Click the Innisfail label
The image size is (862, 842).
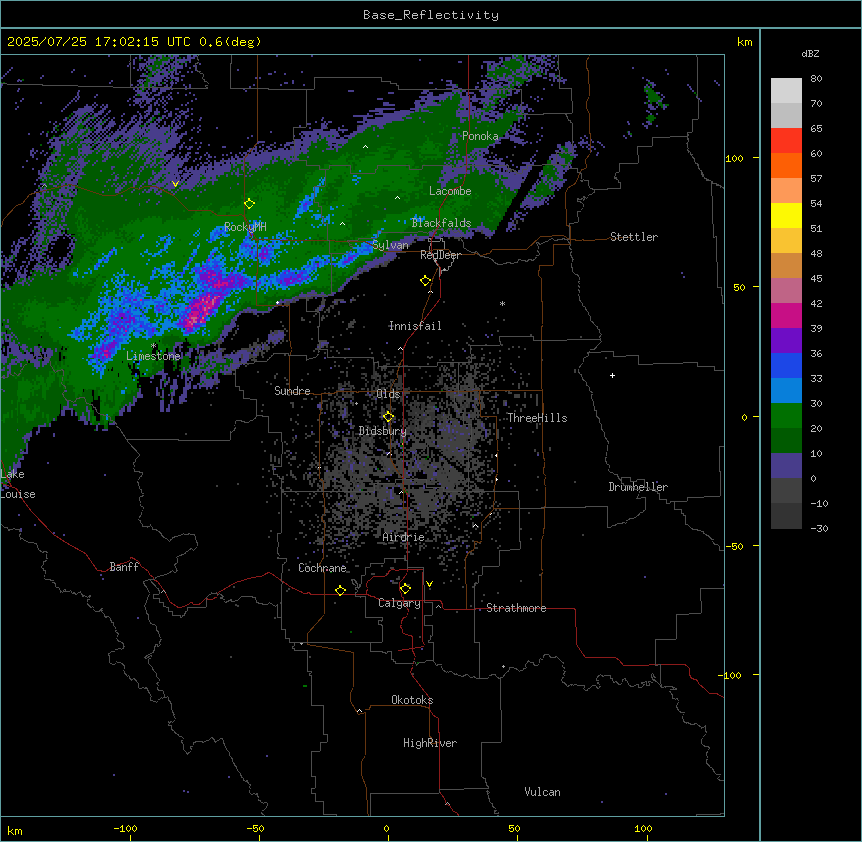tap(415, 326)
